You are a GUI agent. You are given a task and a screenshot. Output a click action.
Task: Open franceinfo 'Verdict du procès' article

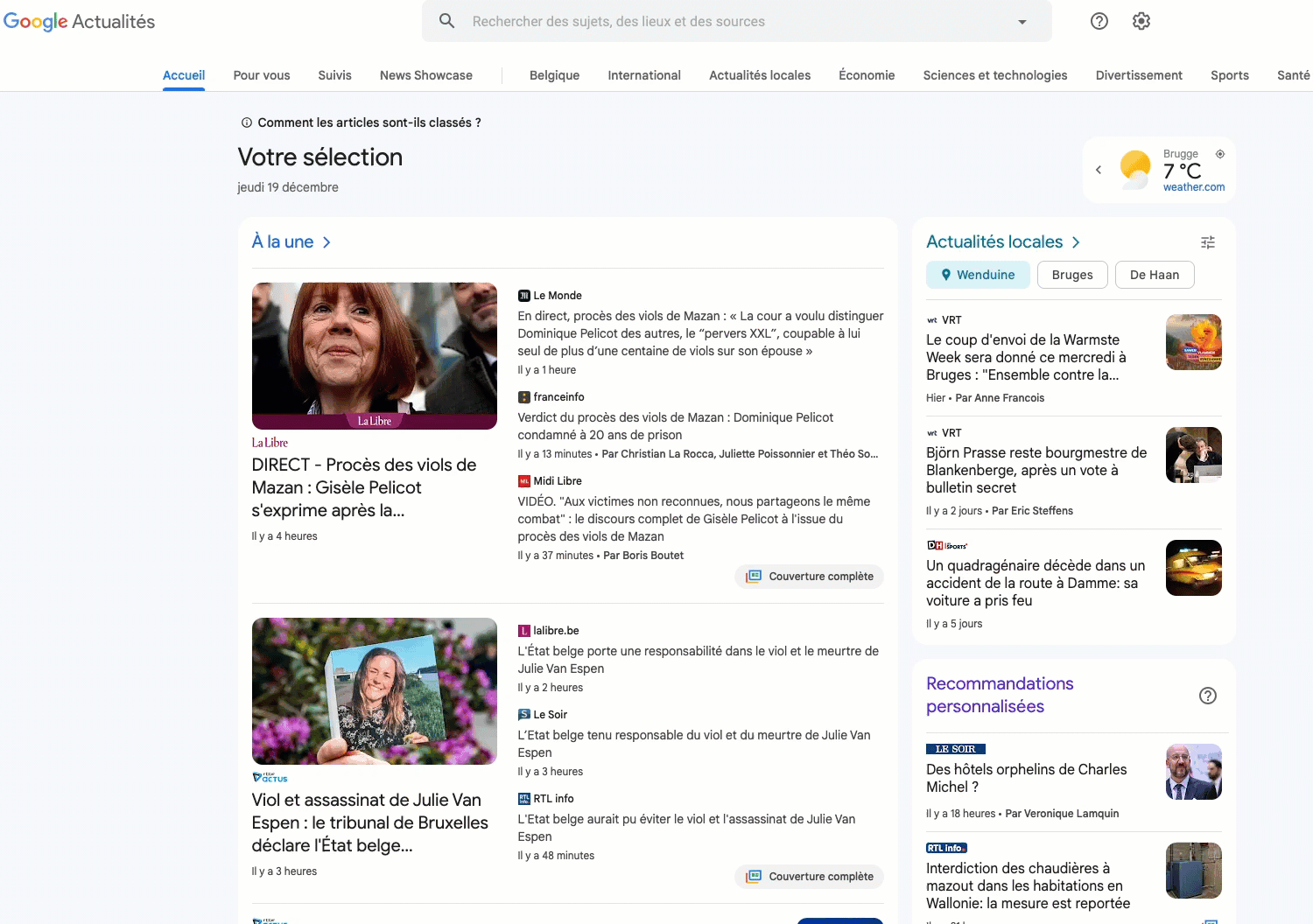676,426
